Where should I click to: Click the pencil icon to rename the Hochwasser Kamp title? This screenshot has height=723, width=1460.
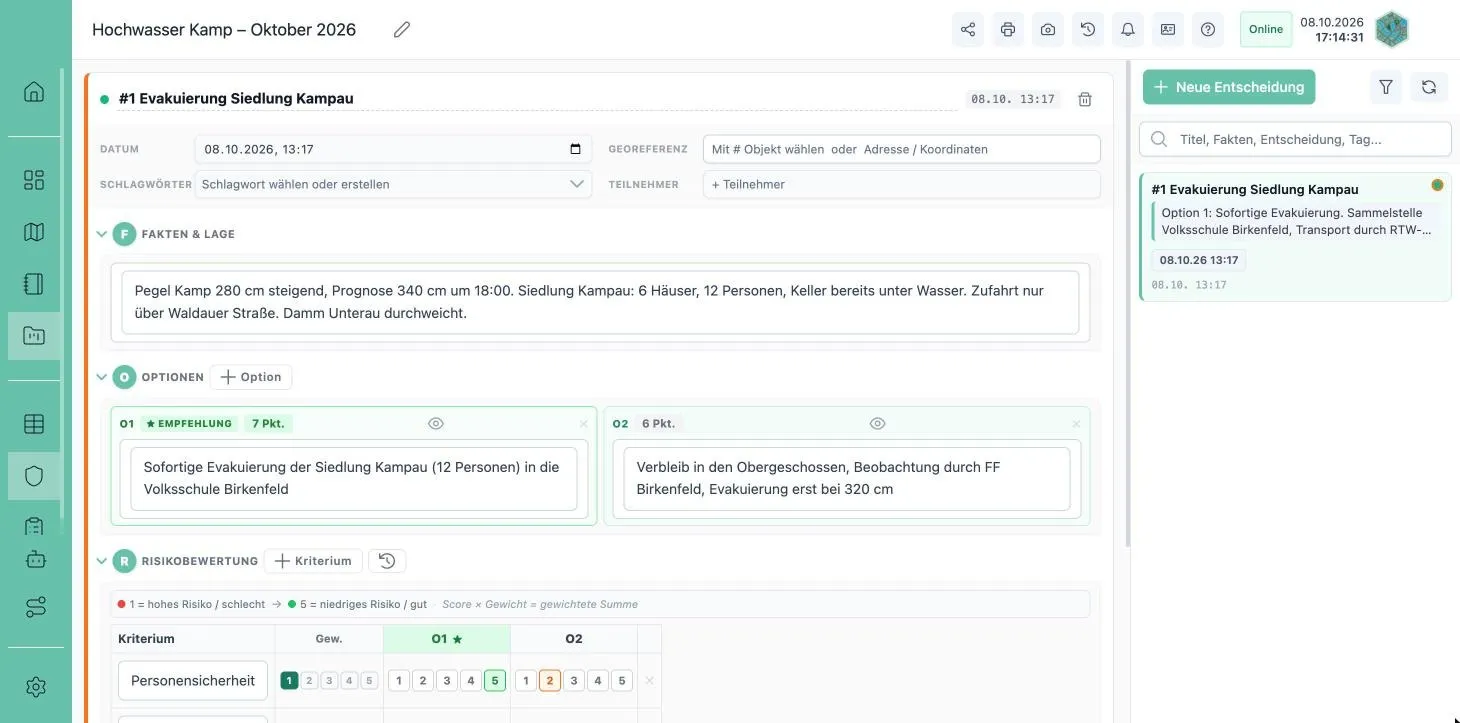point(402,30)
